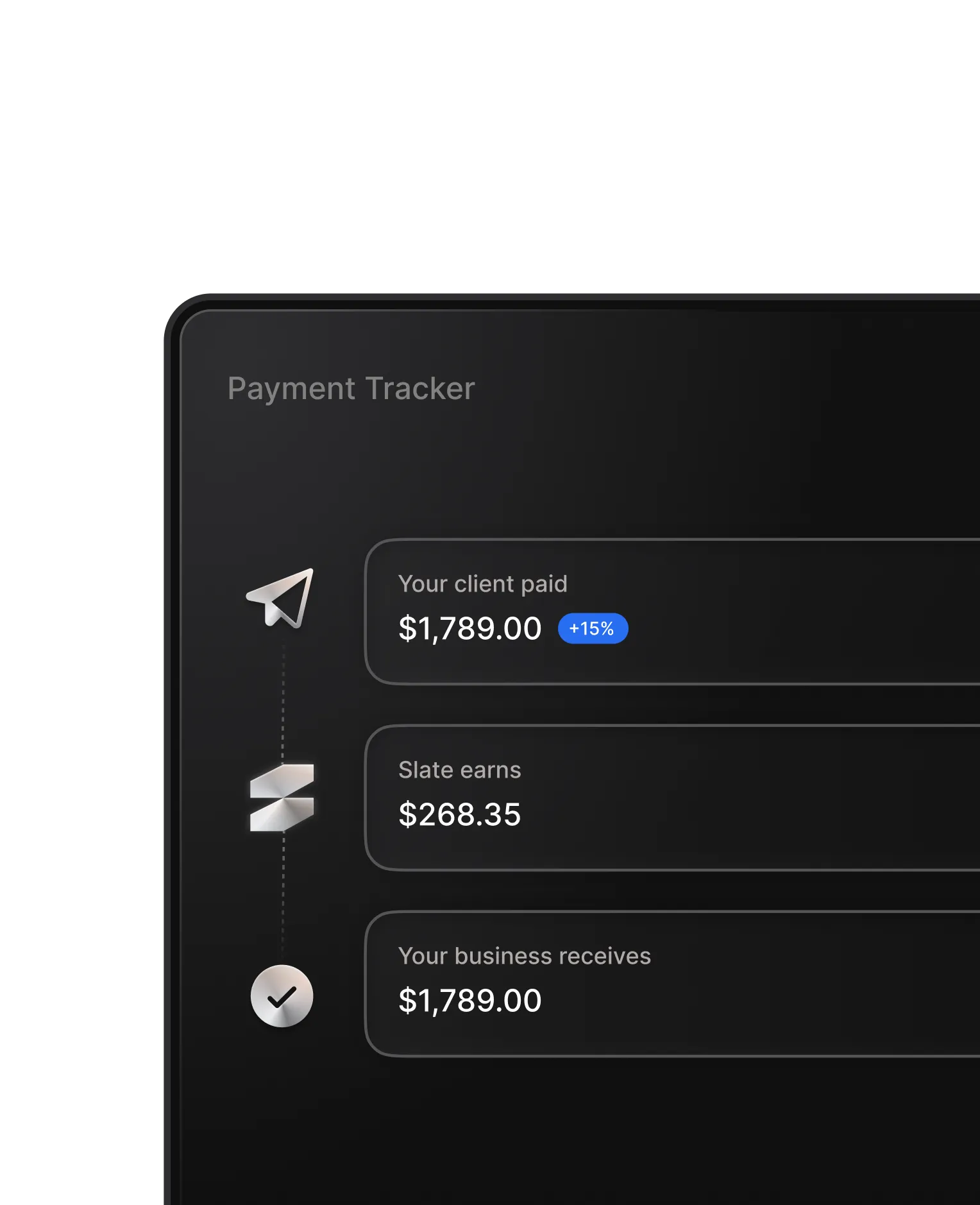
Task: Click the $1,789.00 client payment amount
Action: [469, 629]
